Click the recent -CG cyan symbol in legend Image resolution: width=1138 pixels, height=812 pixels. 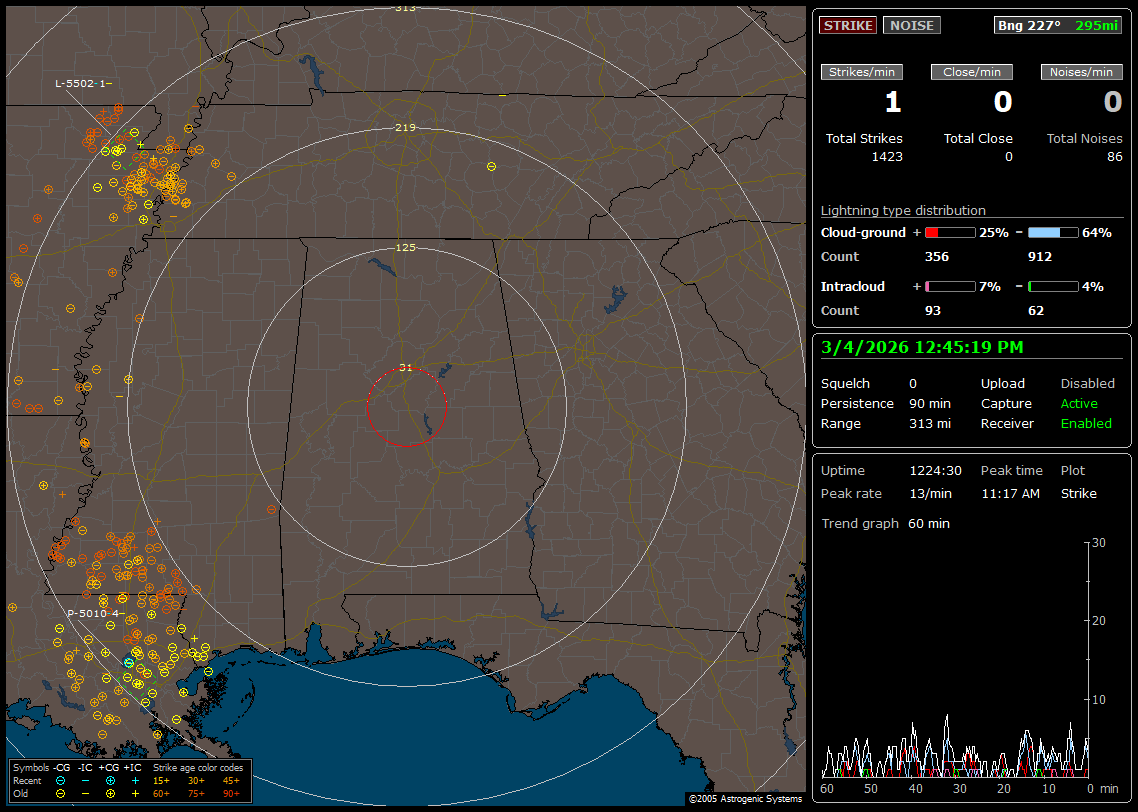(61, 780)
